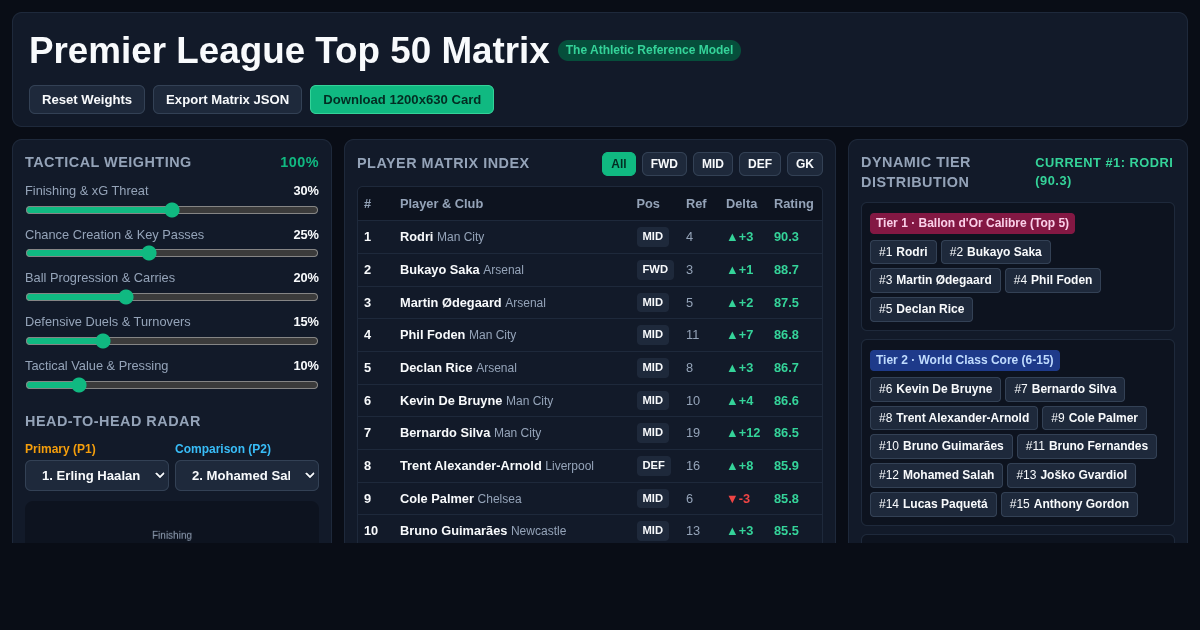1200x630 pixels.
Task: Filter players by GK position
Action: click(805, 164)
